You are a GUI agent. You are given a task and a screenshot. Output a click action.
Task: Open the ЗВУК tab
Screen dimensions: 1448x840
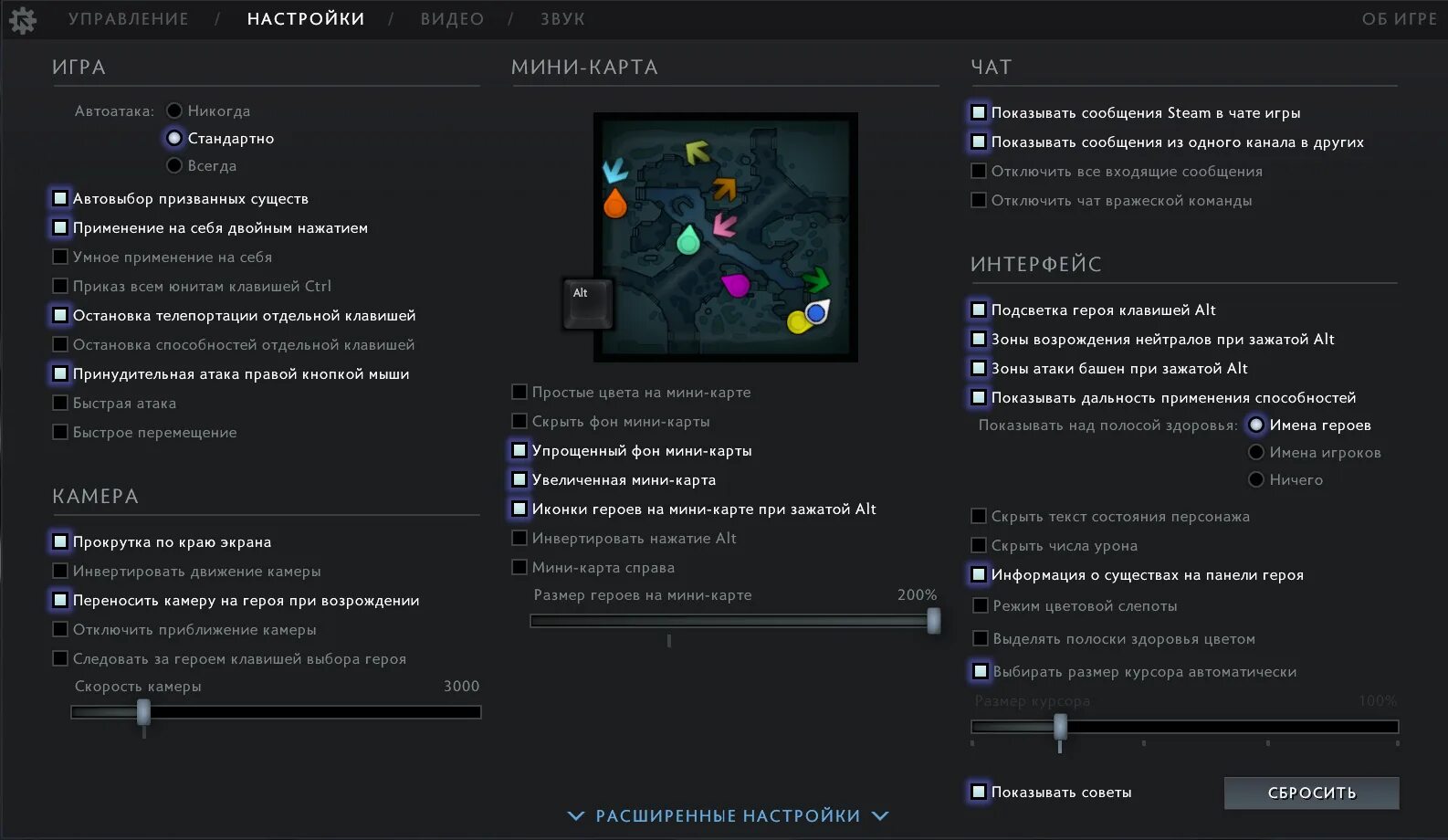pos(562,19)
